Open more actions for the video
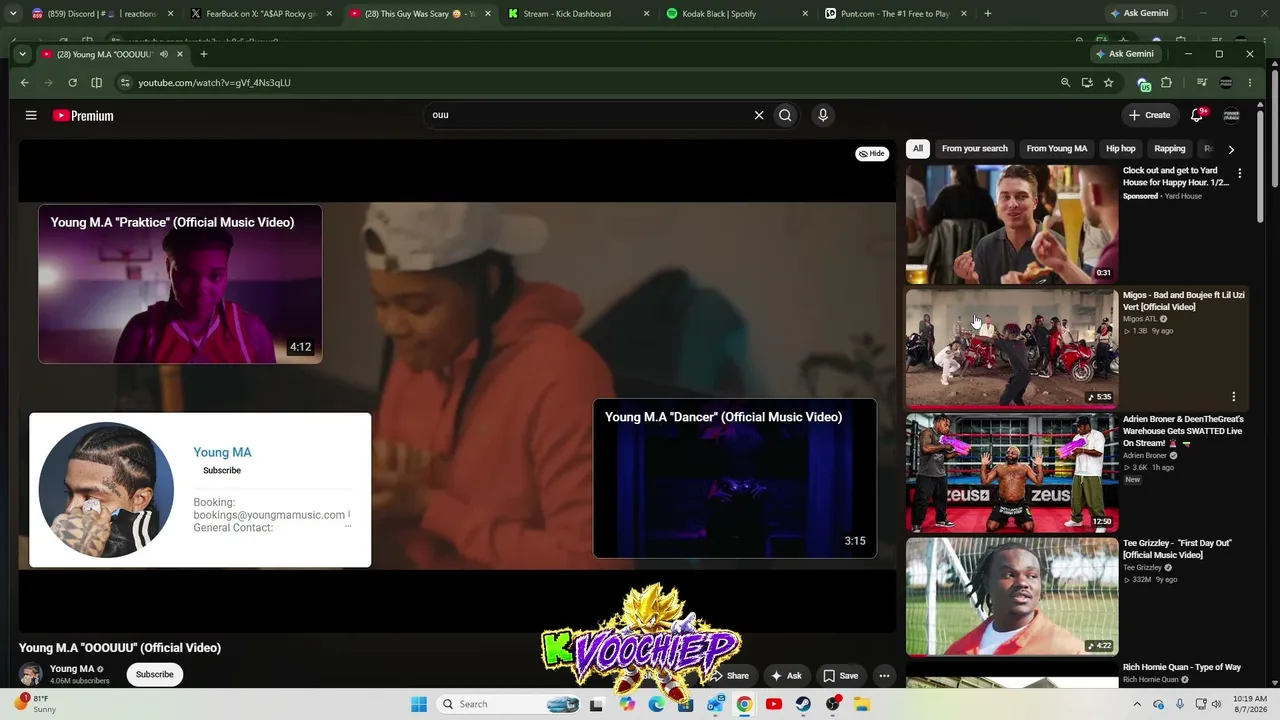 tap(884, 675)
